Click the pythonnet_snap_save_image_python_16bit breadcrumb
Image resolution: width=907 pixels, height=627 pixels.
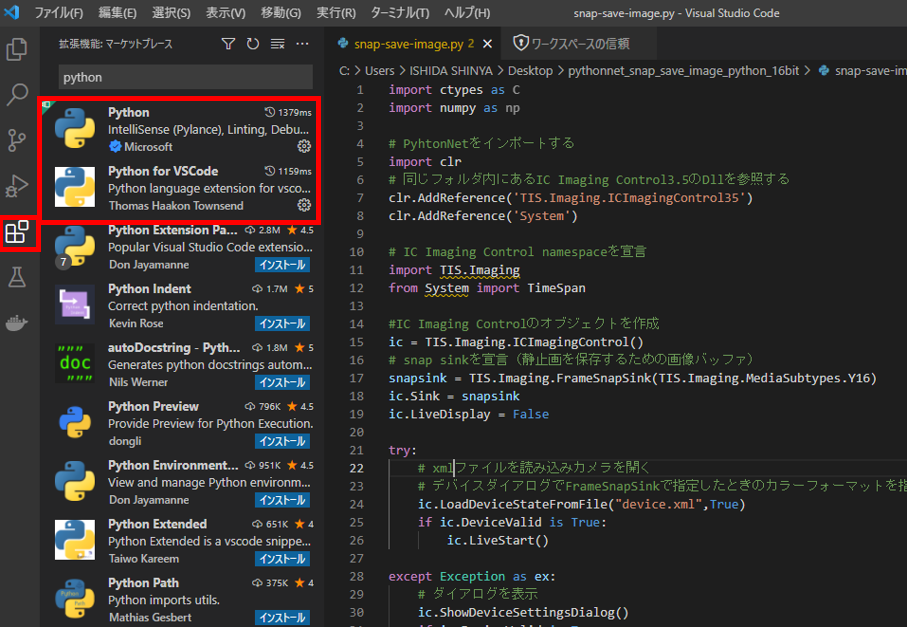[x=683, y=71]
